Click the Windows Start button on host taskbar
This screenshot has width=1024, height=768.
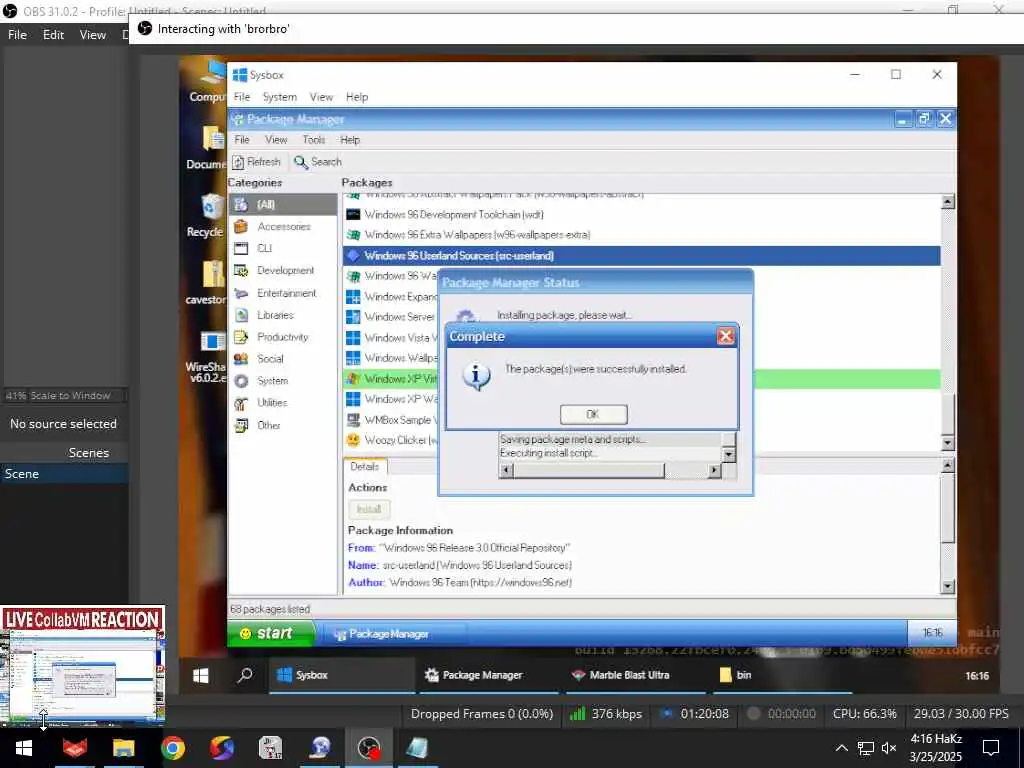(x=24, y=748)
